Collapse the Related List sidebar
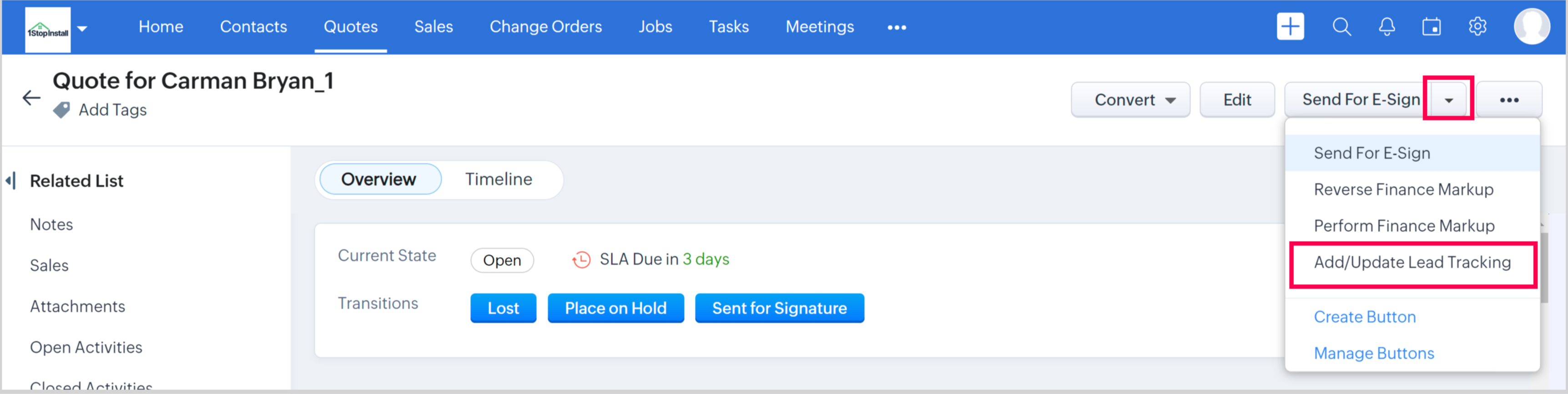Viewport: 1568px width, 394px height. pyautogui.click(x=10, y=181)
